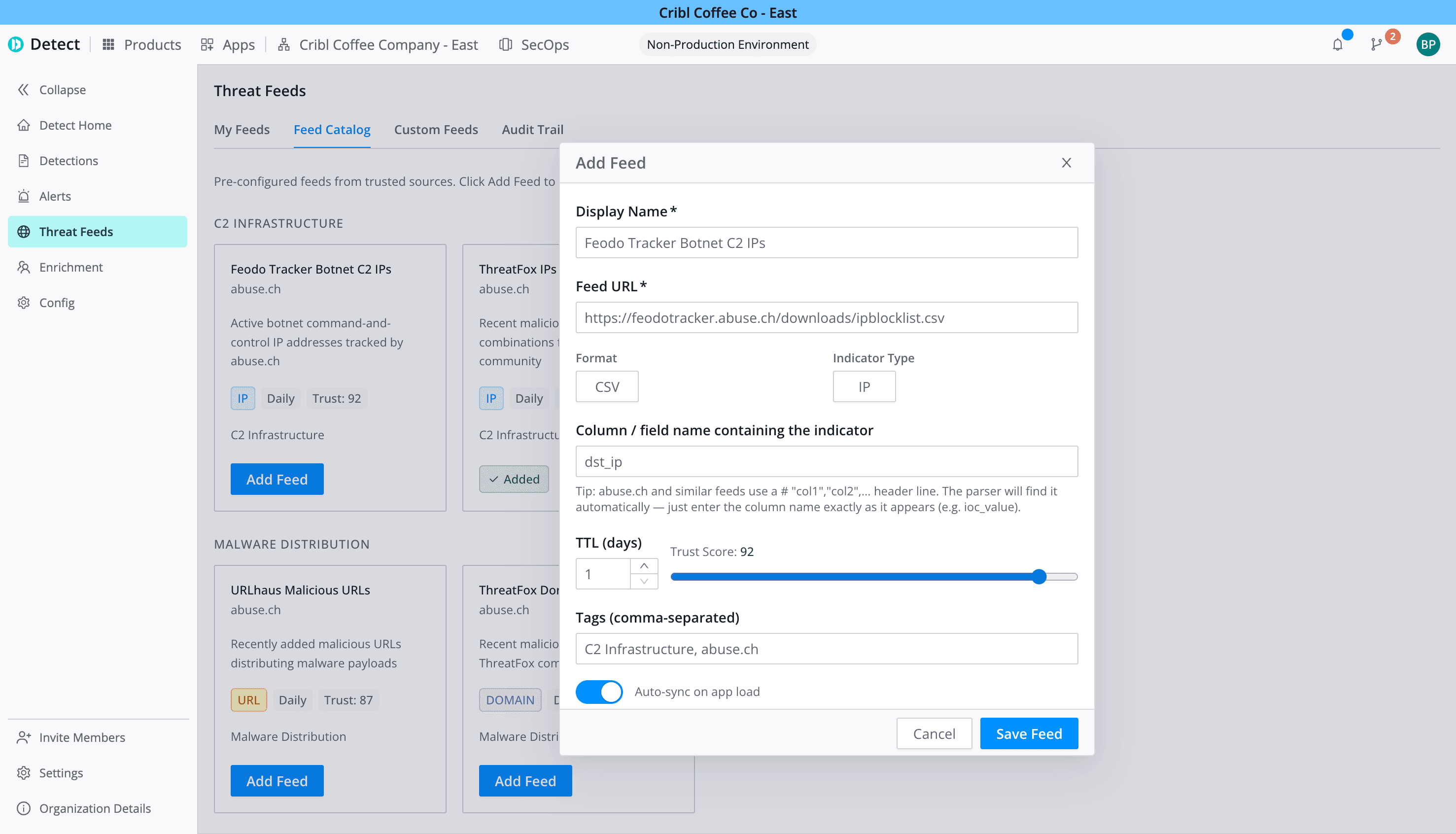Screen dimensions: 1456x834
Task: Click in the Display Name field
Action: 827,243
